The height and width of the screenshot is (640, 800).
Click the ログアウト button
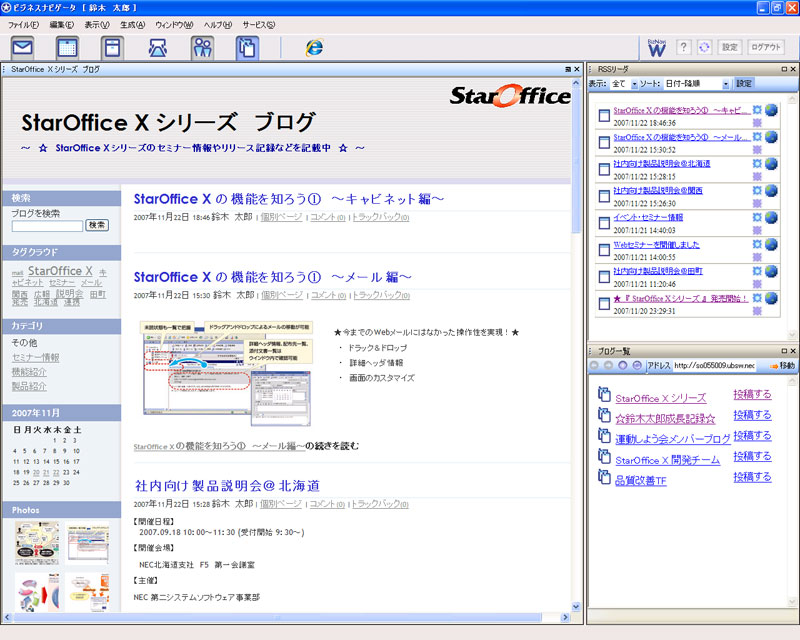pyautogui.click(x=766, y=47)
